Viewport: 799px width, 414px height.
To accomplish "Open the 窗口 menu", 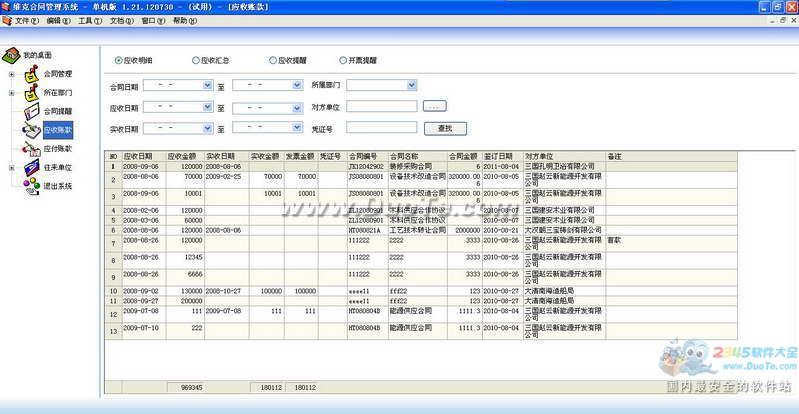I will coord(153,21).
